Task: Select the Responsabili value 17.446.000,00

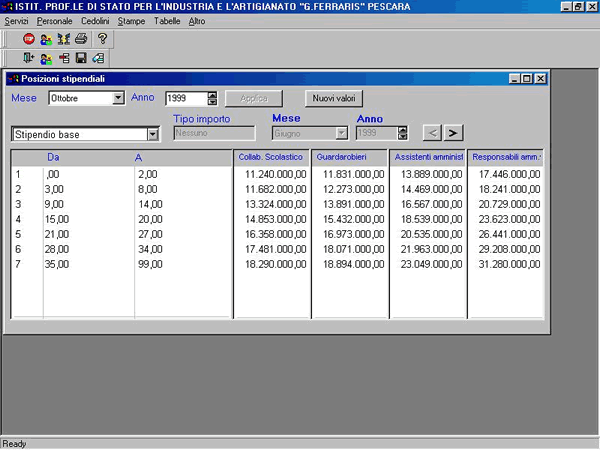Action: click(x=510, y=174)
